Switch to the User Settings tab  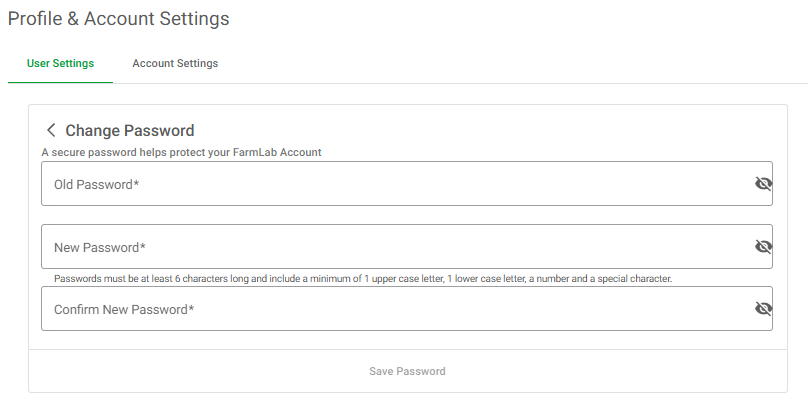tap(60, 63)
